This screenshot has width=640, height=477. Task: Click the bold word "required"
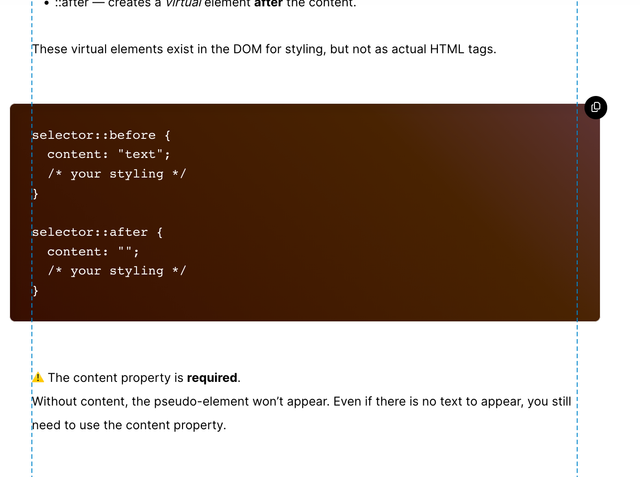(212, 378)
